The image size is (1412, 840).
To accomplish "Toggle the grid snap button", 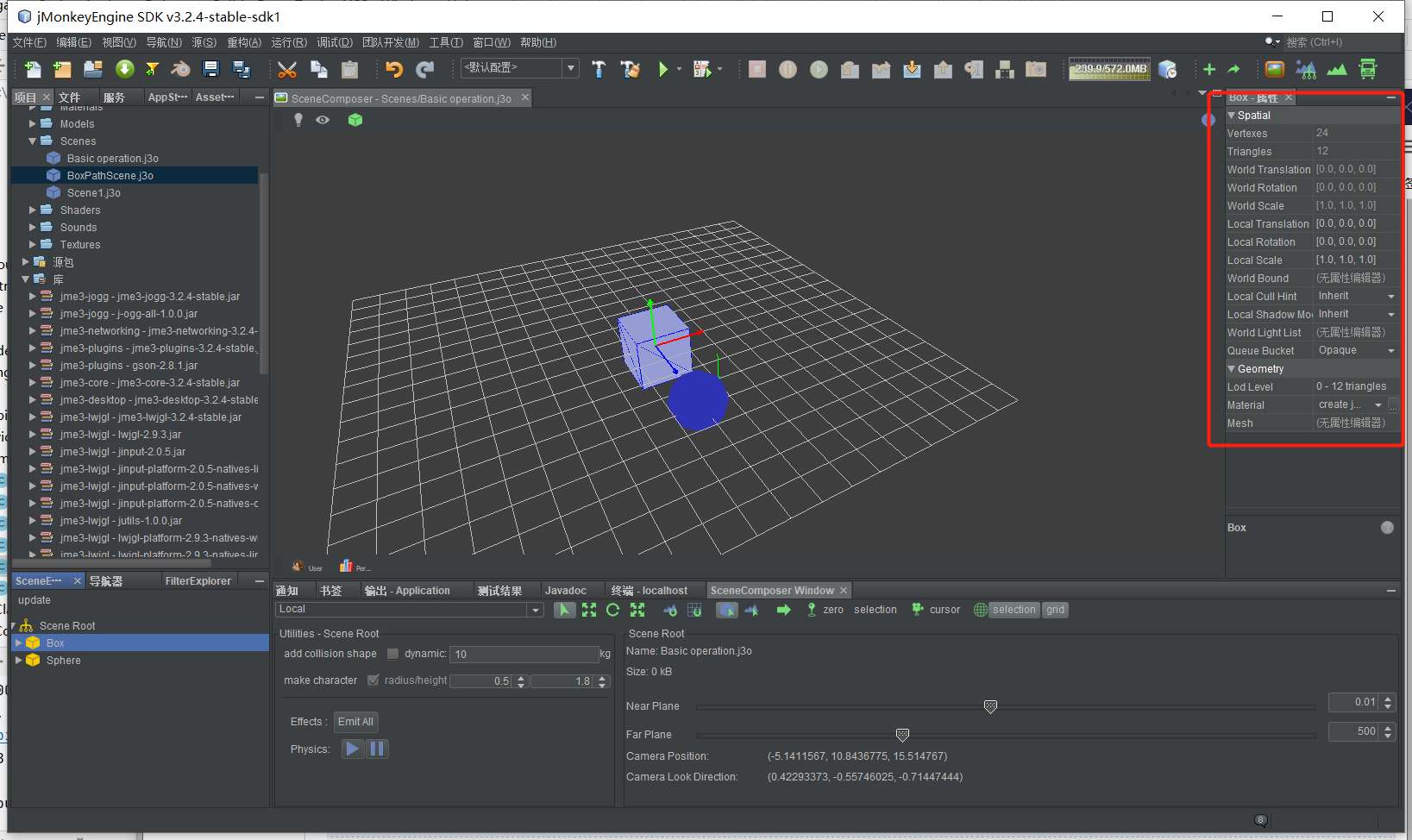I will 1055,610.
